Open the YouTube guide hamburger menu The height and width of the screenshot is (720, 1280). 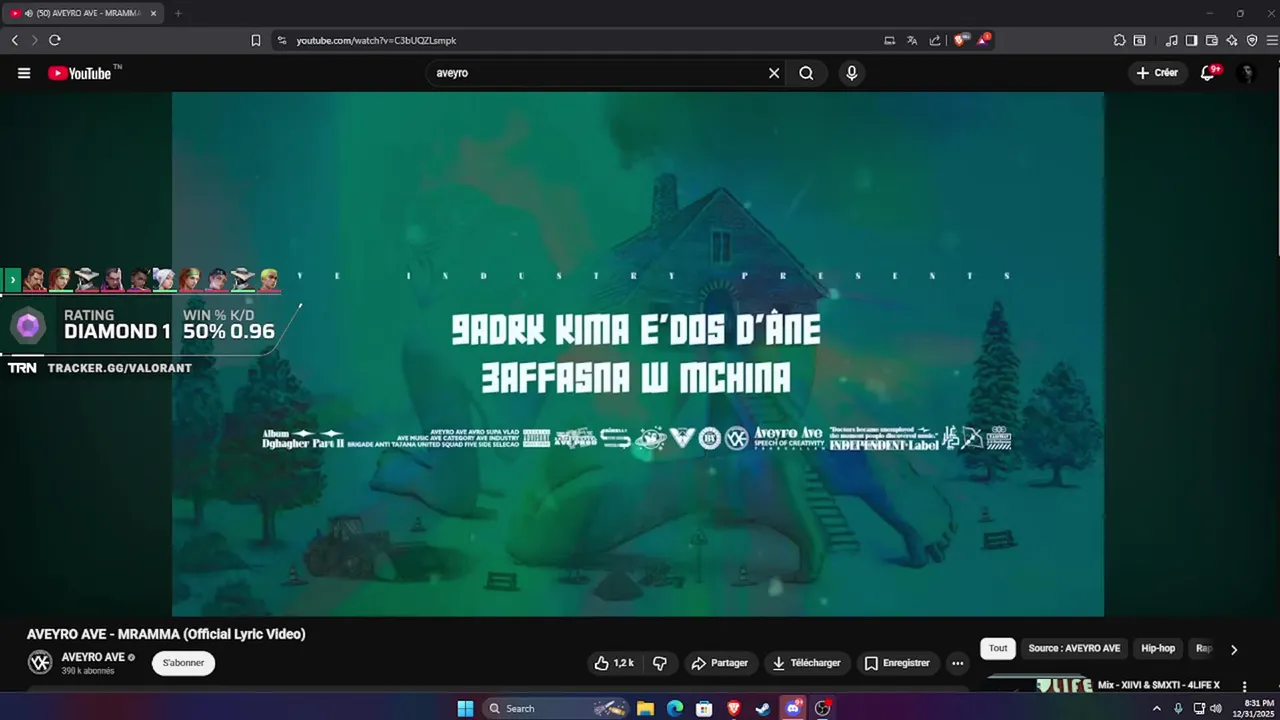point(24,73)
